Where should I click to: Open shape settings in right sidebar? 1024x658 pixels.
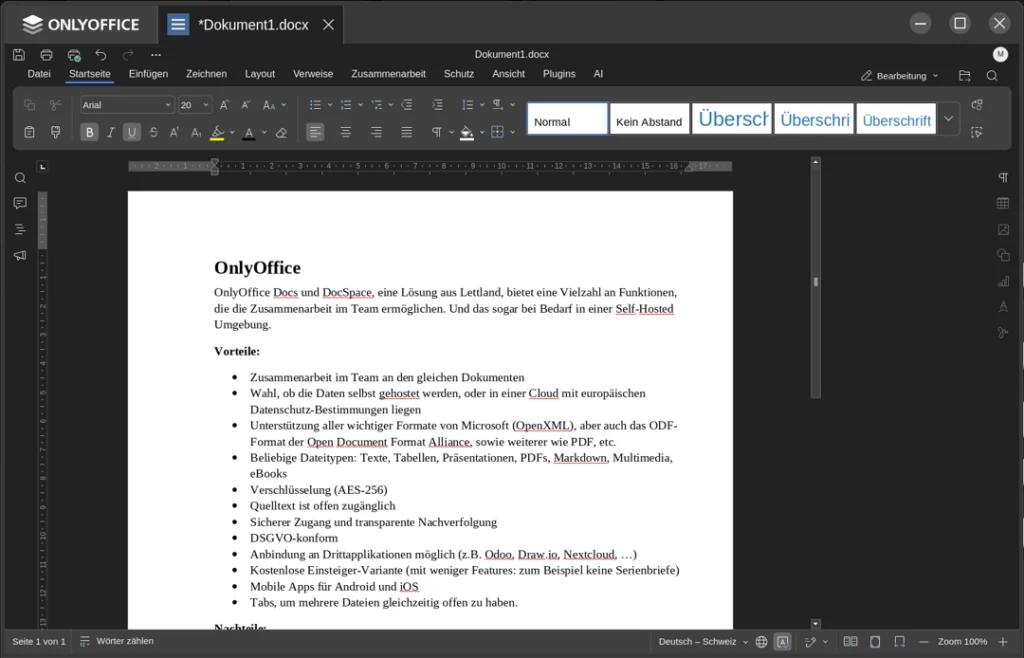click(1003, 255)
